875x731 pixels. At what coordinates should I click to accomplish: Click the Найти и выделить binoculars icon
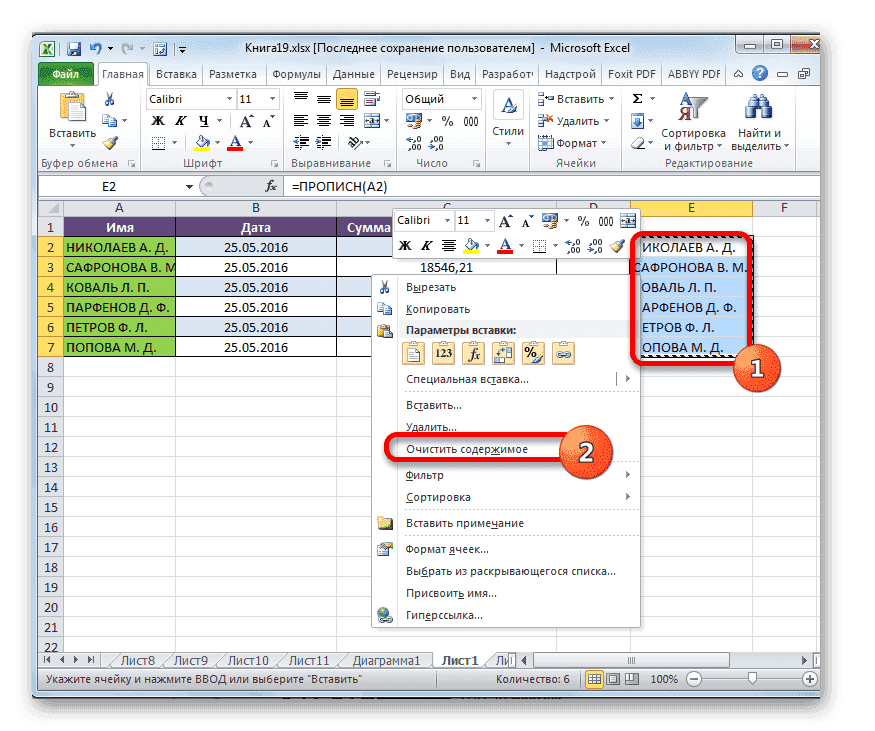757,105
